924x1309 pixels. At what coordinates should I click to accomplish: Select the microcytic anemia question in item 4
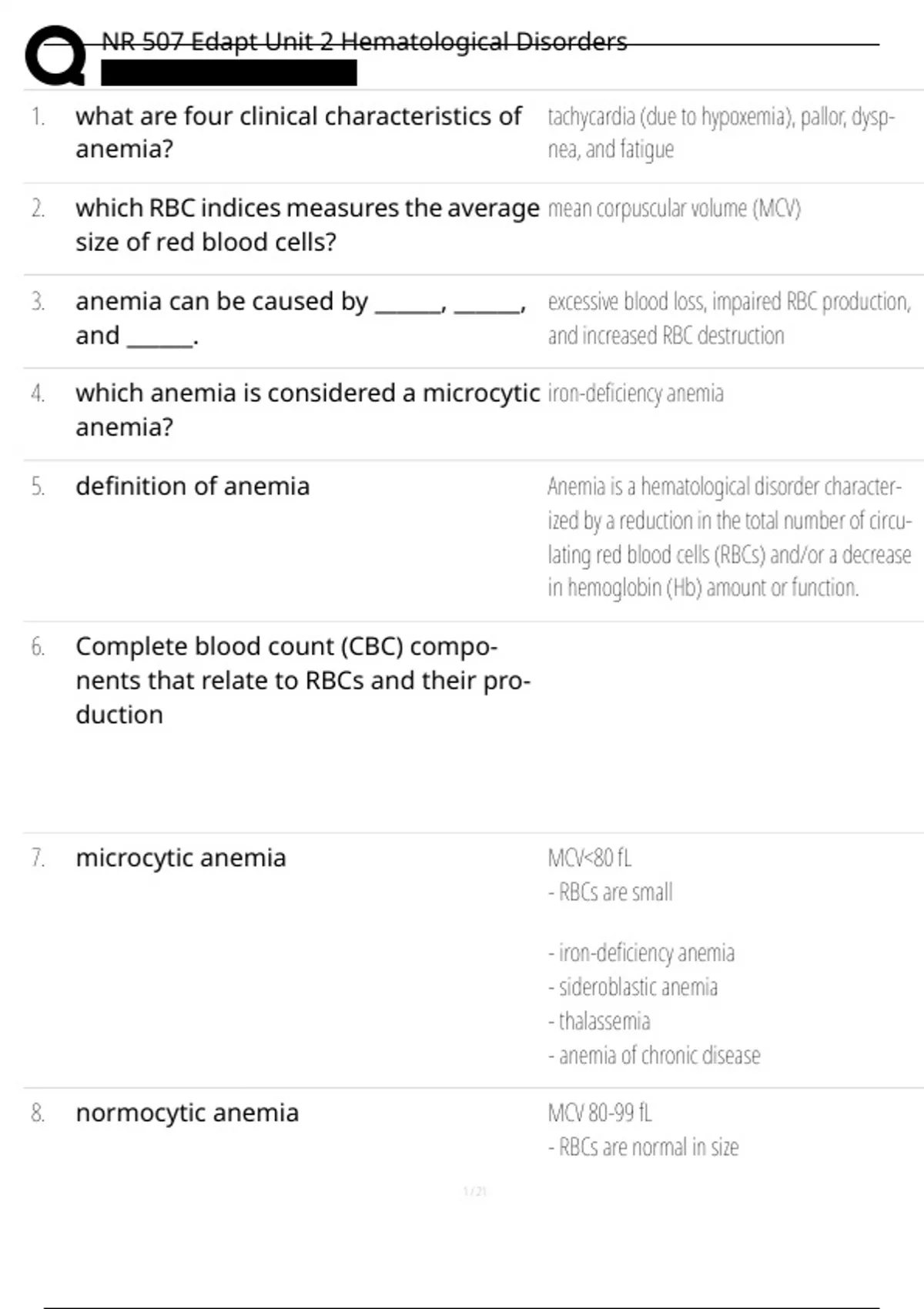pos(307,410)
